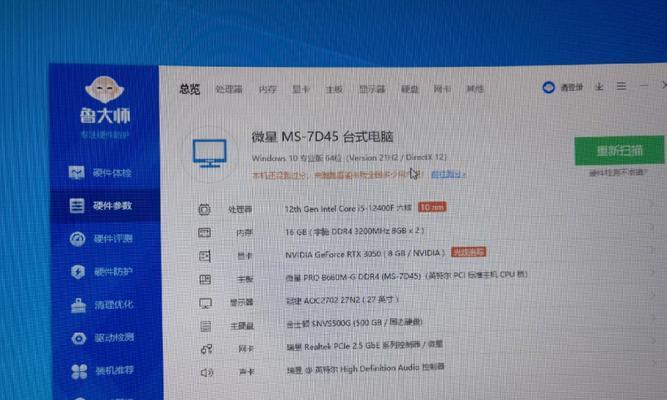Click the 微星 MS-7D45 台式电脑 title
This screenshot has height=400, width=667.
coord(322,137)
